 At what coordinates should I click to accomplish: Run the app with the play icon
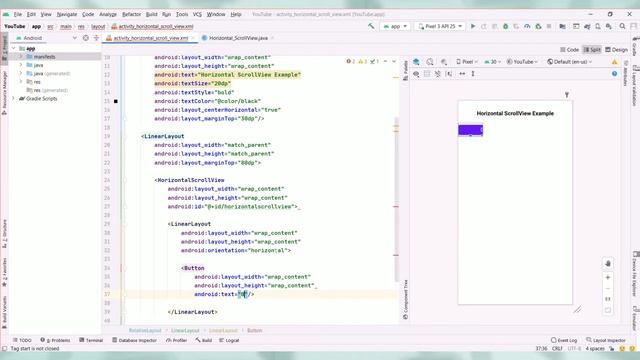pos(473,26)
